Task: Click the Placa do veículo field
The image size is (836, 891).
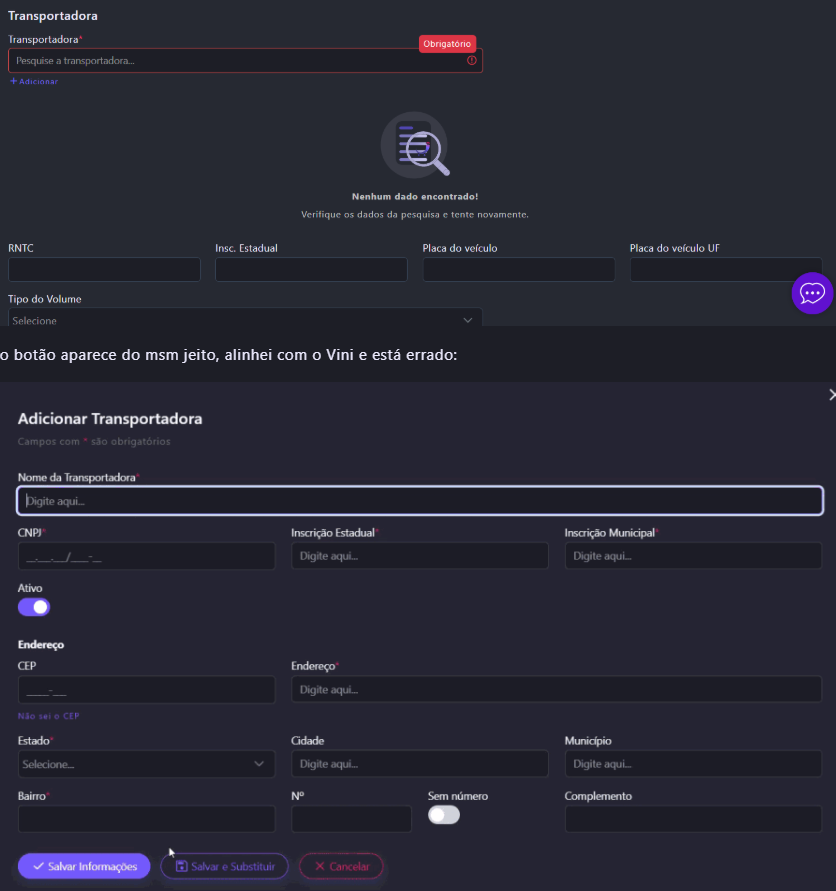Action: (x=518, y=270)
